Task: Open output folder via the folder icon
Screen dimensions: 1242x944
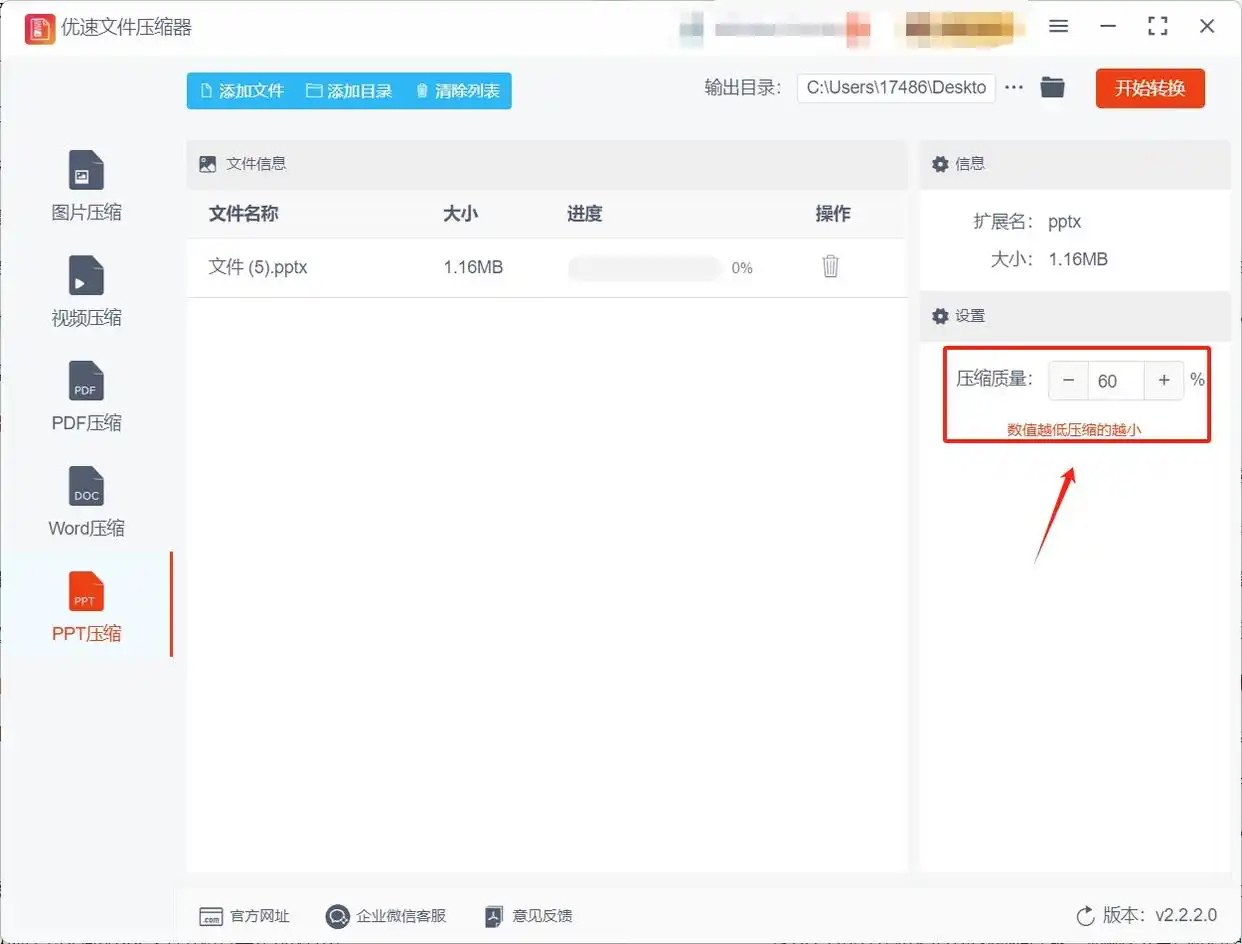Action: [x=1052, y=87]
